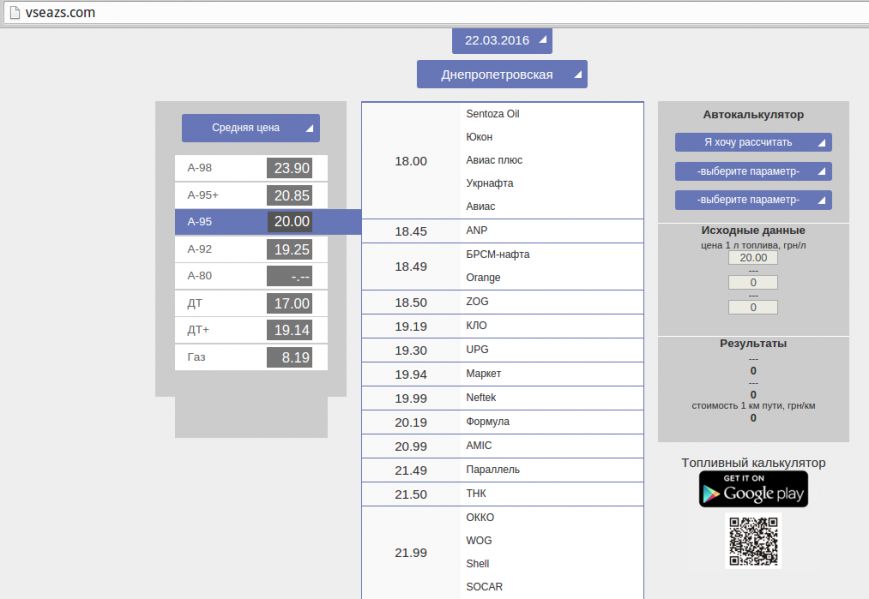Click the 21.49 price cell

pos(411,470)
